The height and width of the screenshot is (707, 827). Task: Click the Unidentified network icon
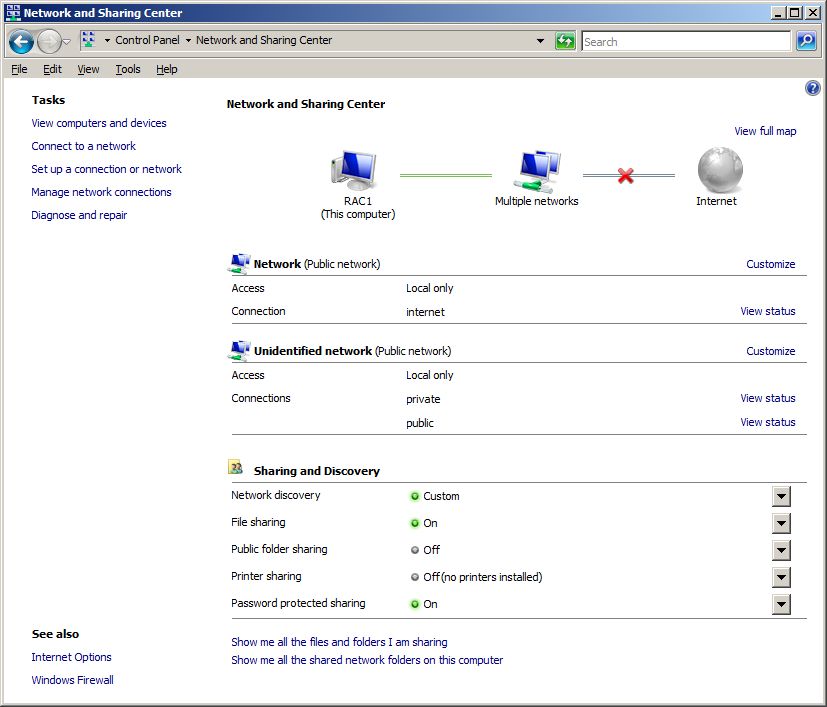(239, 350)
